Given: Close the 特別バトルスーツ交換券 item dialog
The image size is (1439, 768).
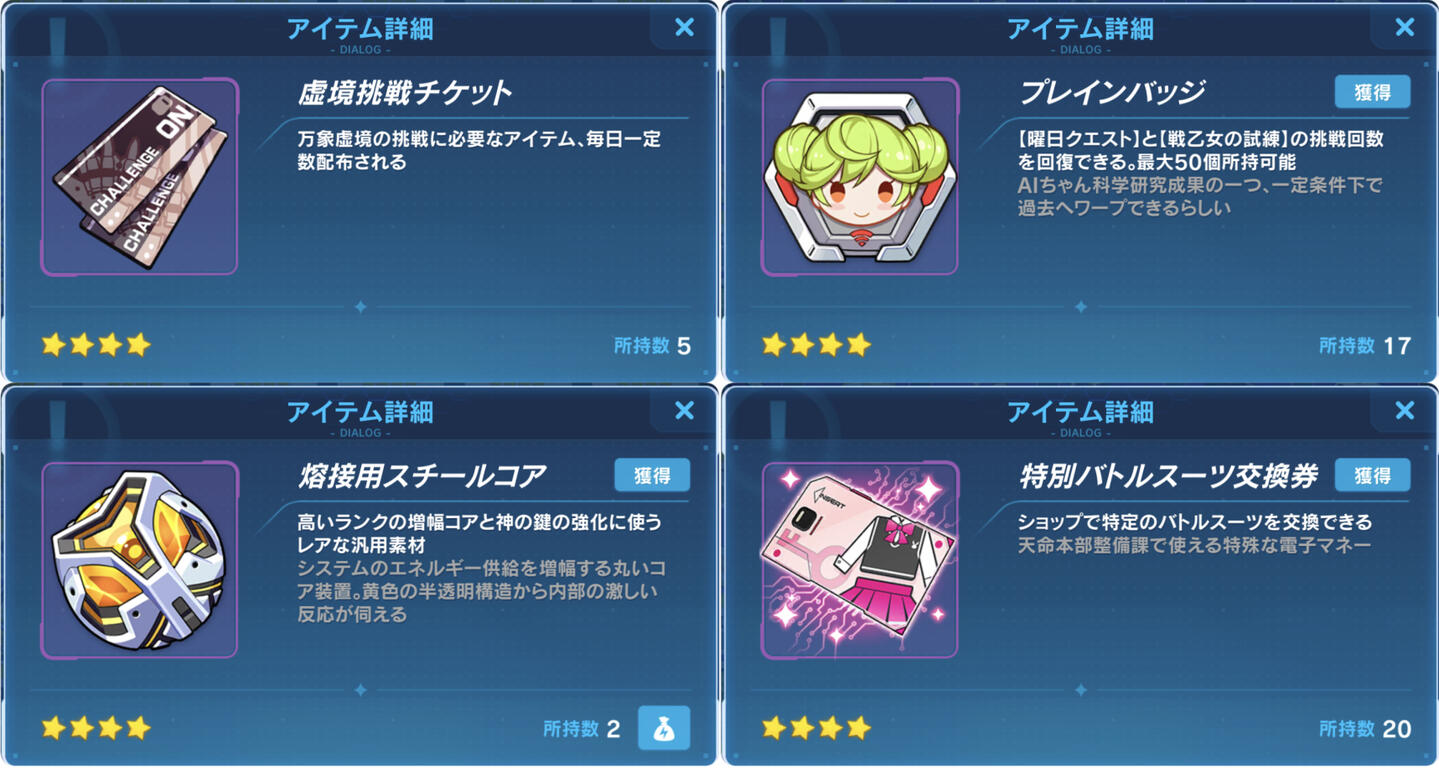Looking at the screenshot, I should [x=1405, y=410].
